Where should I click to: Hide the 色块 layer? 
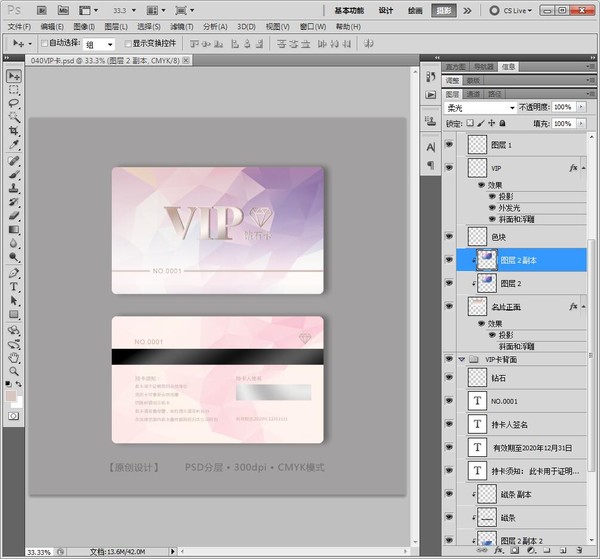(449, 236)
